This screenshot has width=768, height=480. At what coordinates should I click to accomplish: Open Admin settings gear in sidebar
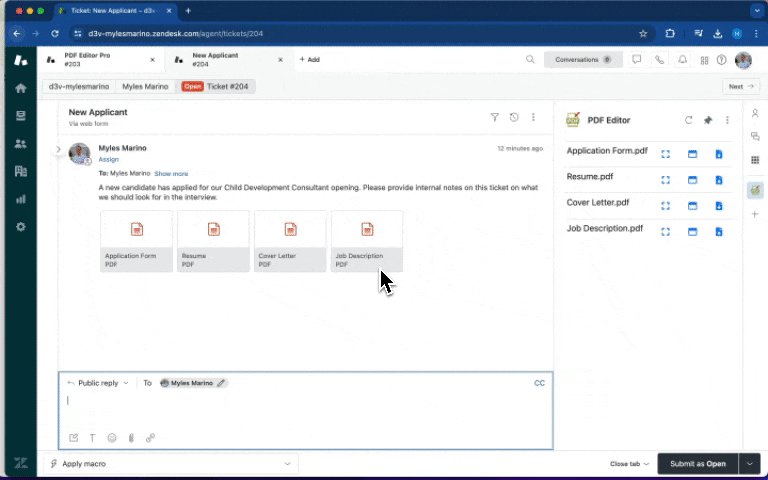pos(20,227)
